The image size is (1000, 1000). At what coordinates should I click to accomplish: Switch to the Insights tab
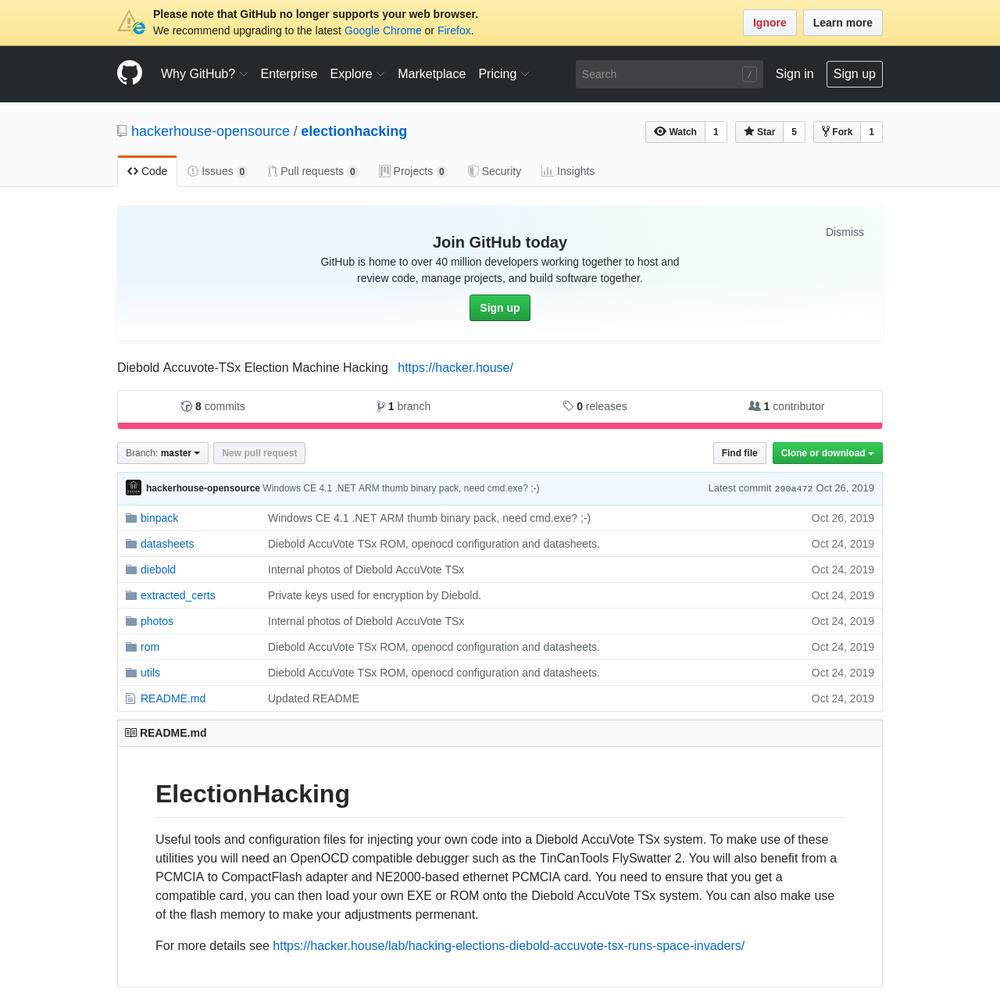[x=568, y=172]
